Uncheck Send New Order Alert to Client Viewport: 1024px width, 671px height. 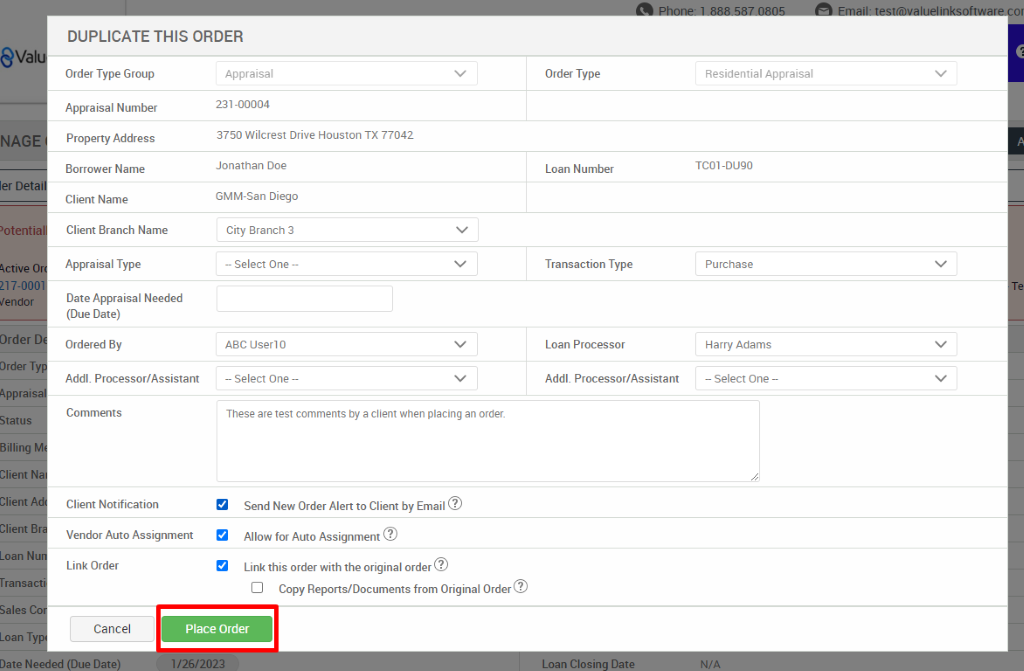(222, 504)
